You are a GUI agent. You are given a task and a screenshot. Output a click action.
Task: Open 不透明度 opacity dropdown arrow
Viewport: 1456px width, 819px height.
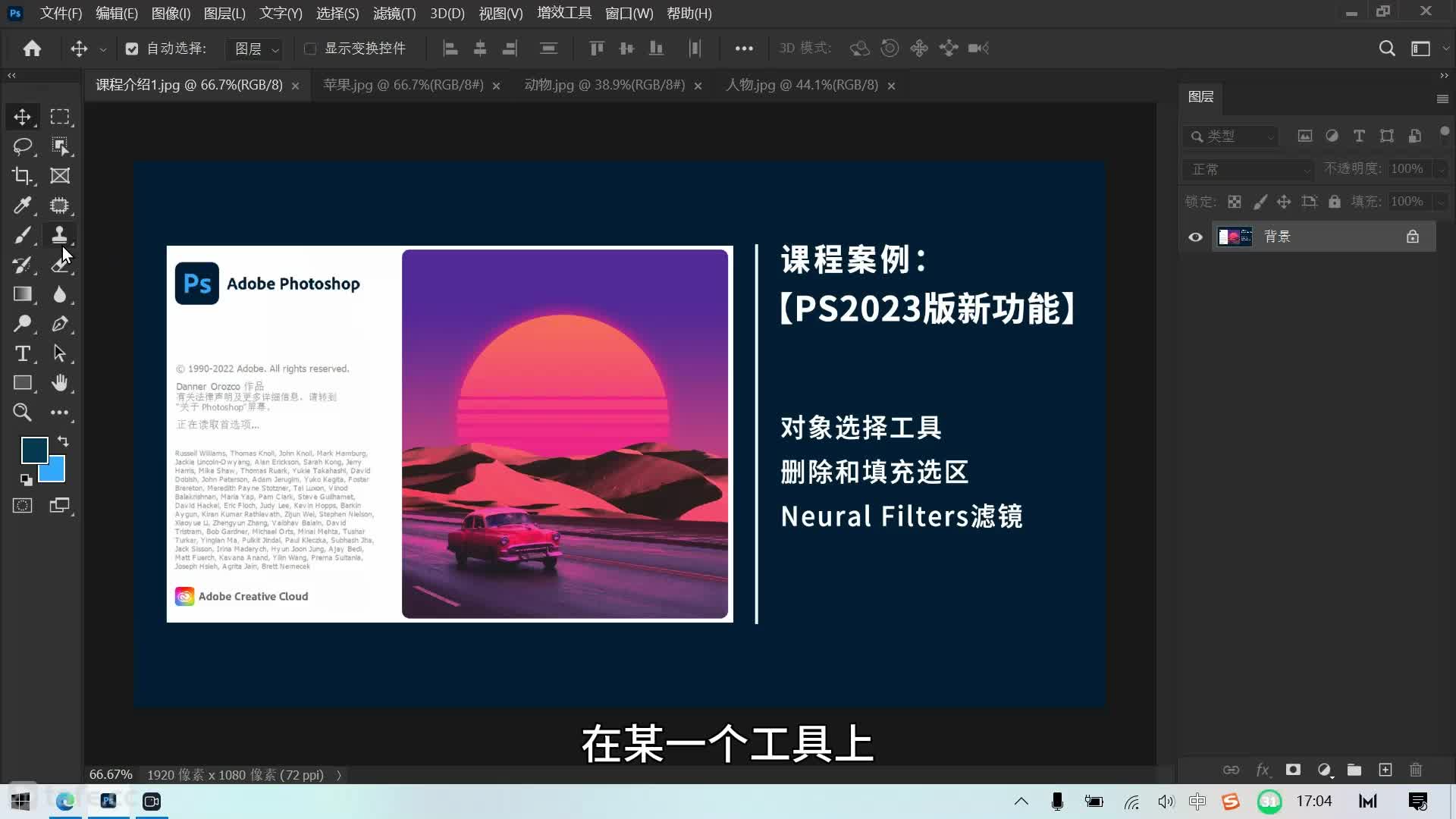[1441, 169]
